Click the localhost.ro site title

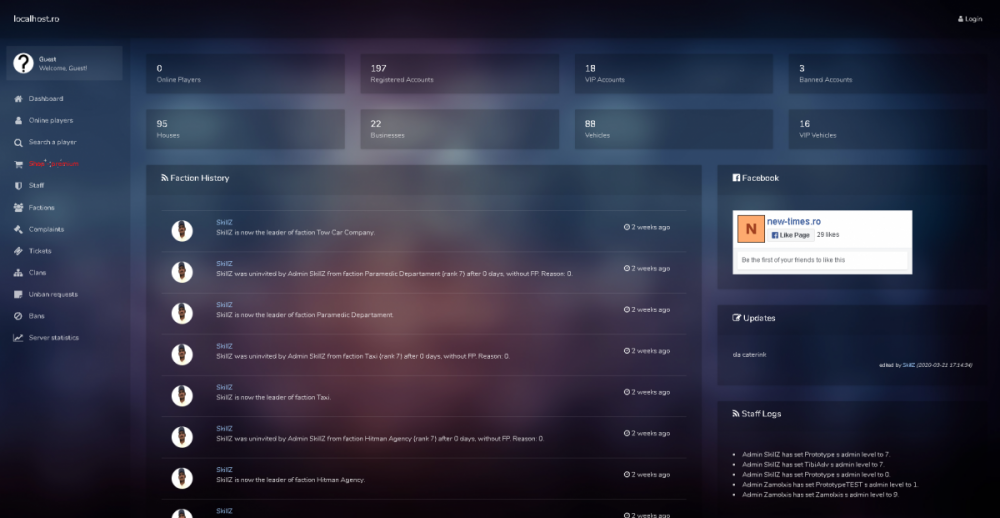[x=37, y=19]
